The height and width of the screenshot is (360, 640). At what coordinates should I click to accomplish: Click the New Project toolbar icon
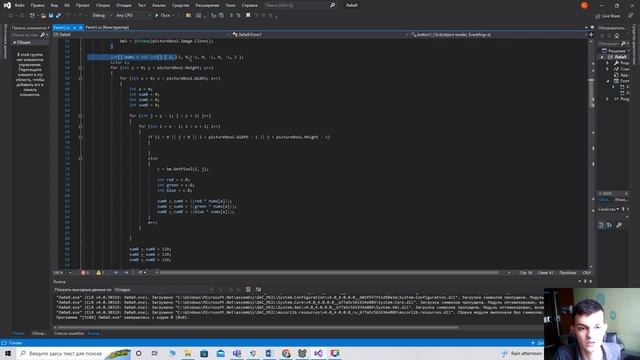[x=32, y=16]
